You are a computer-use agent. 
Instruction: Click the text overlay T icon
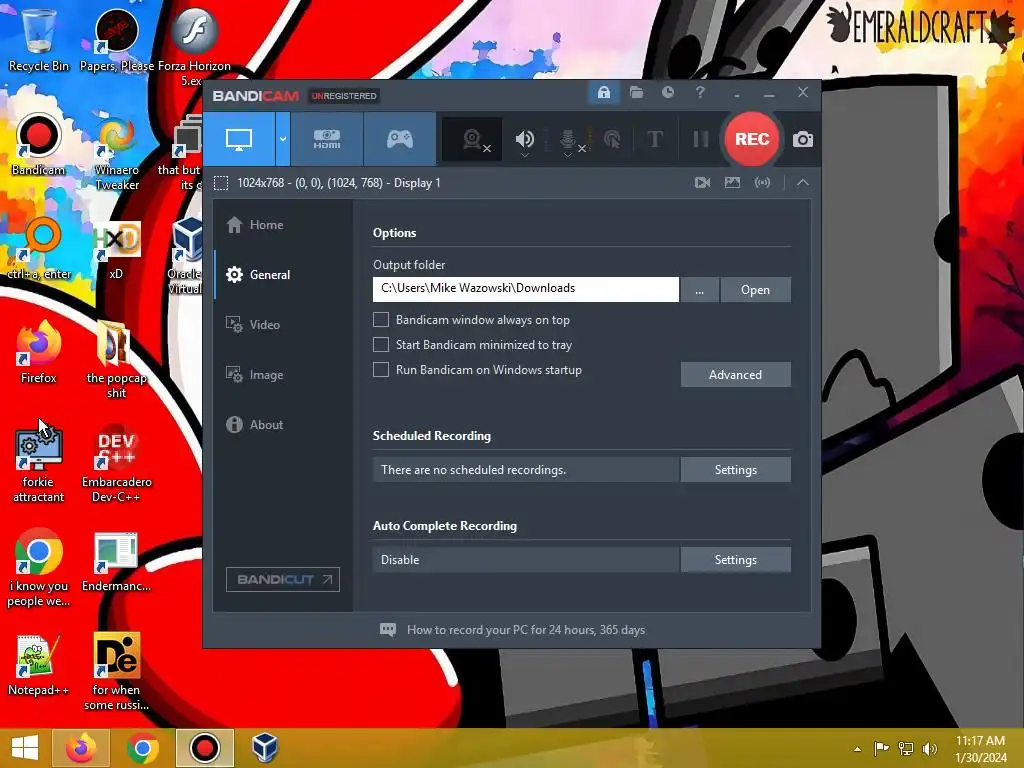tap(654, 139)
